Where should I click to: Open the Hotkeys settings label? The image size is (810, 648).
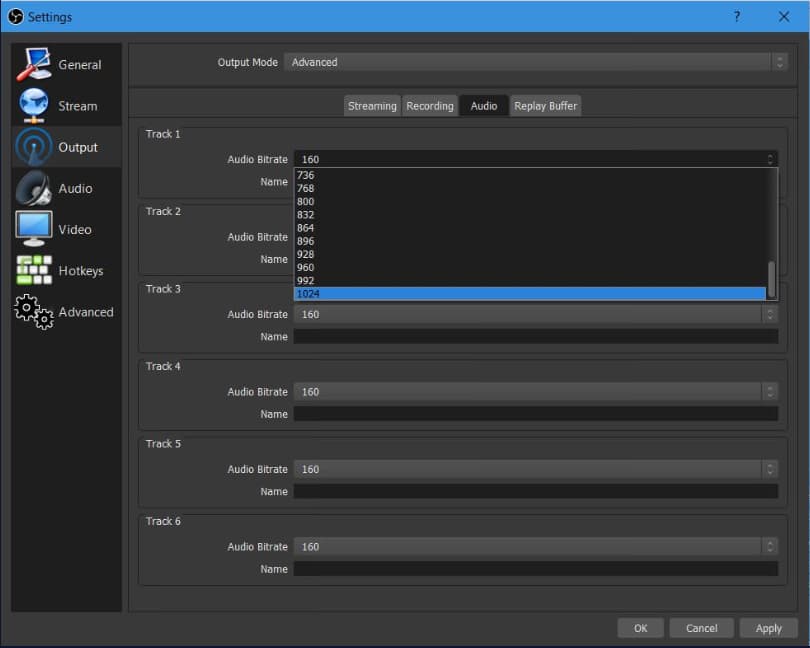81,271
